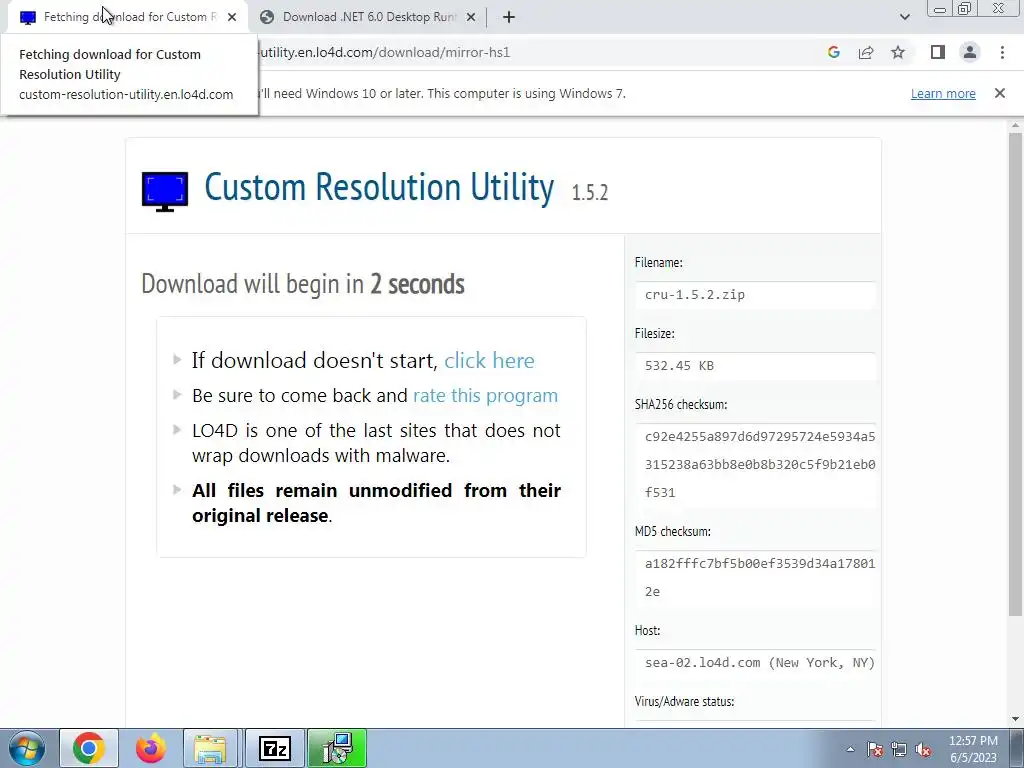
Task: Open 7-Zip from the taskbar
Action: 274,748
